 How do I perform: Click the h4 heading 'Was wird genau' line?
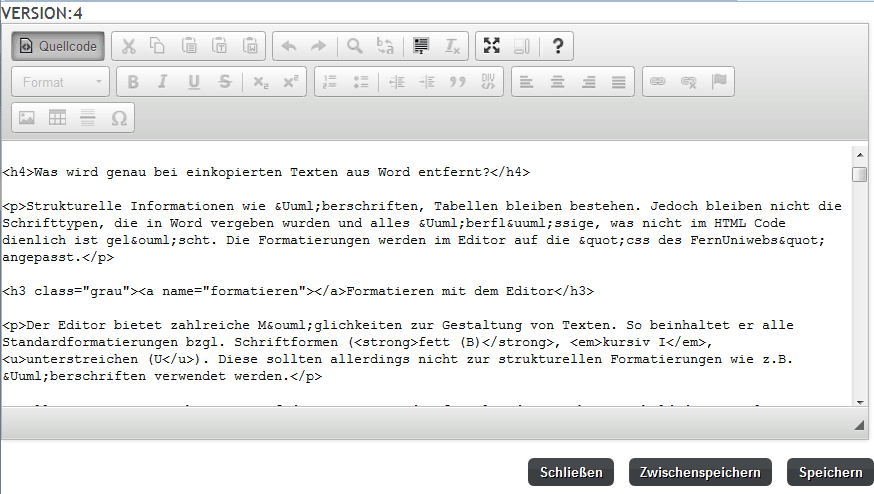tap(266, 172)
